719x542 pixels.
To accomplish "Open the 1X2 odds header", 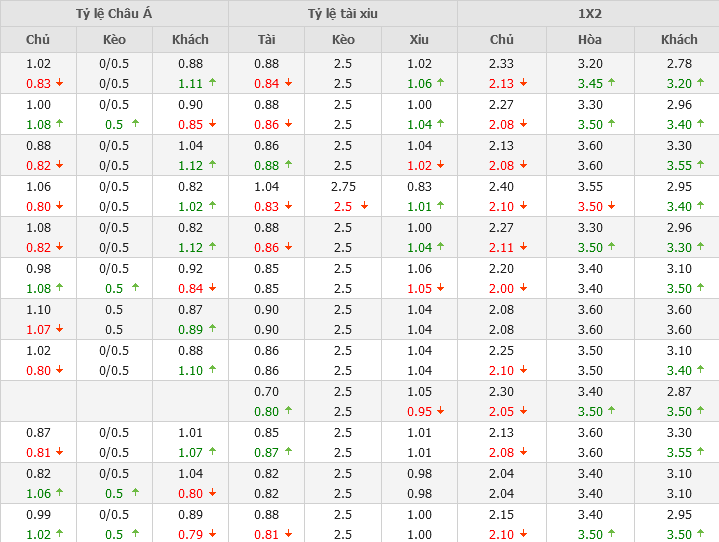I will coord(589,13).
